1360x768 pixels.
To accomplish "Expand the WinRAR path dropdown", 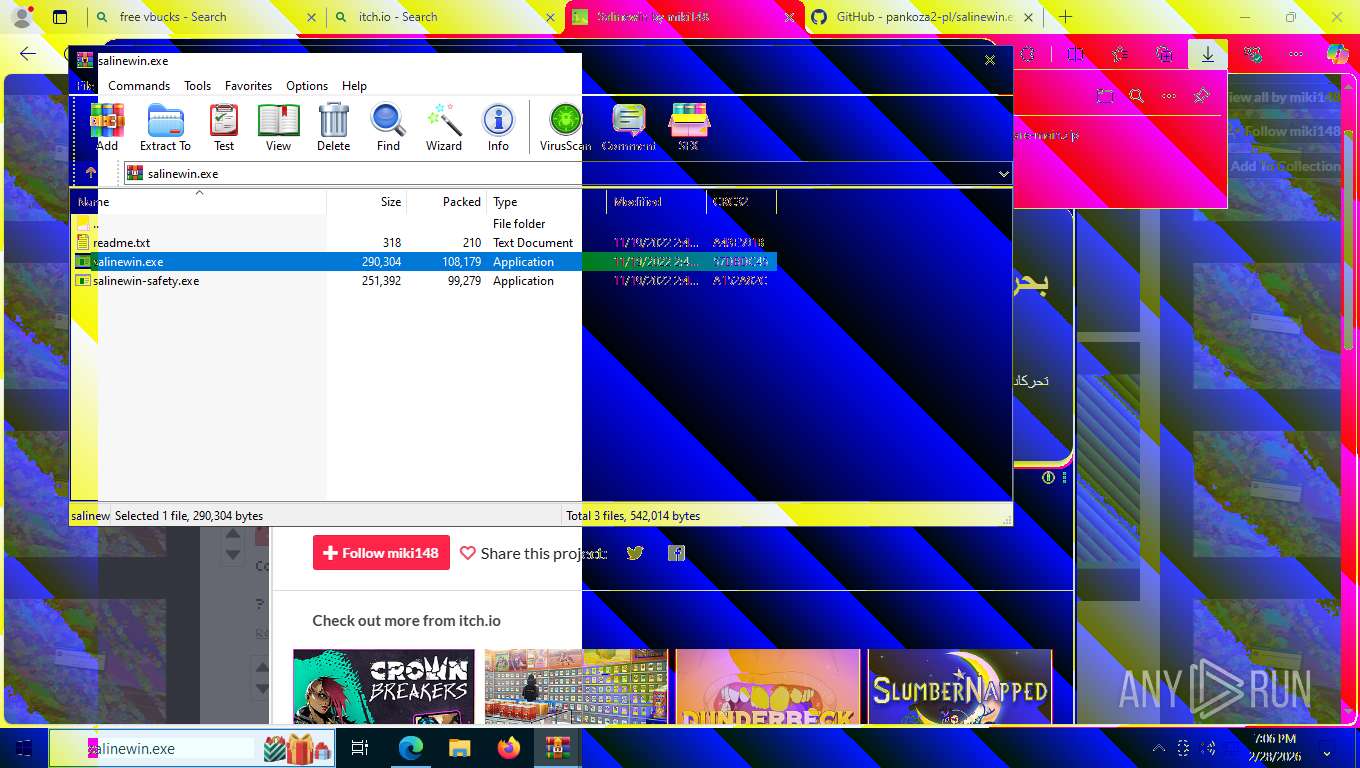I will [x=1003, y=174].
